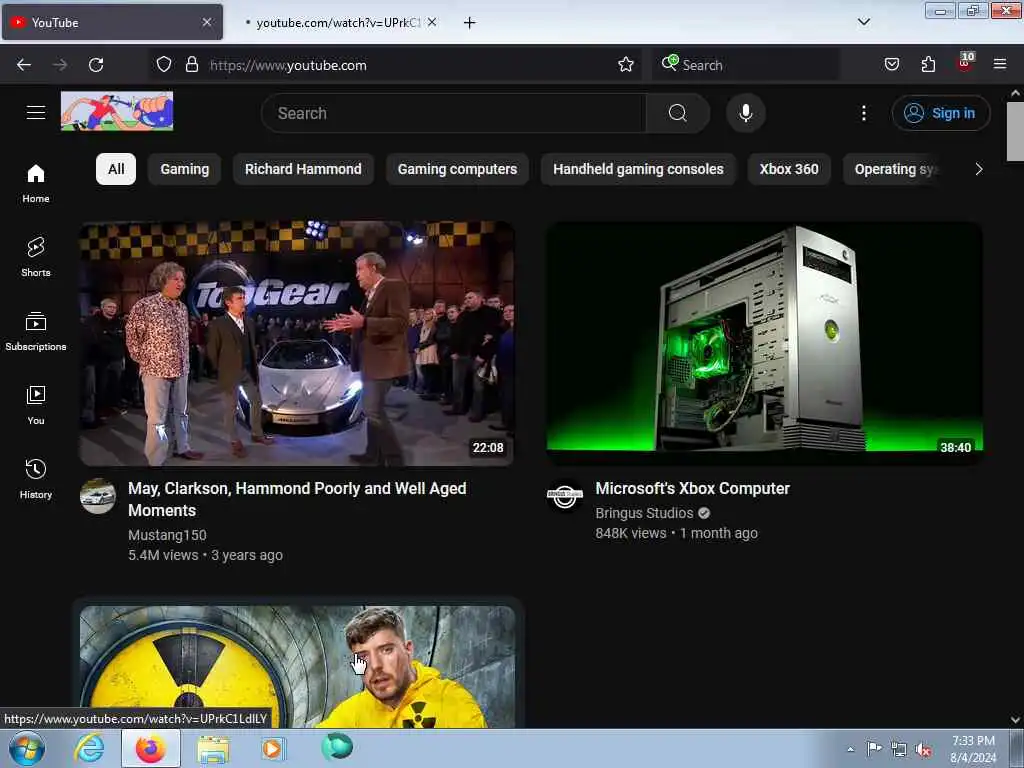Show hidden system tray icons
This screenshot has height=768, width=1024.
(850, 749)
